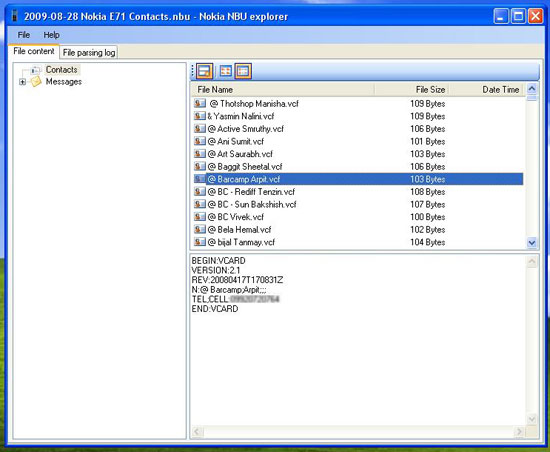Sort by File Name column header
The image size is (550, 452).
283,90
